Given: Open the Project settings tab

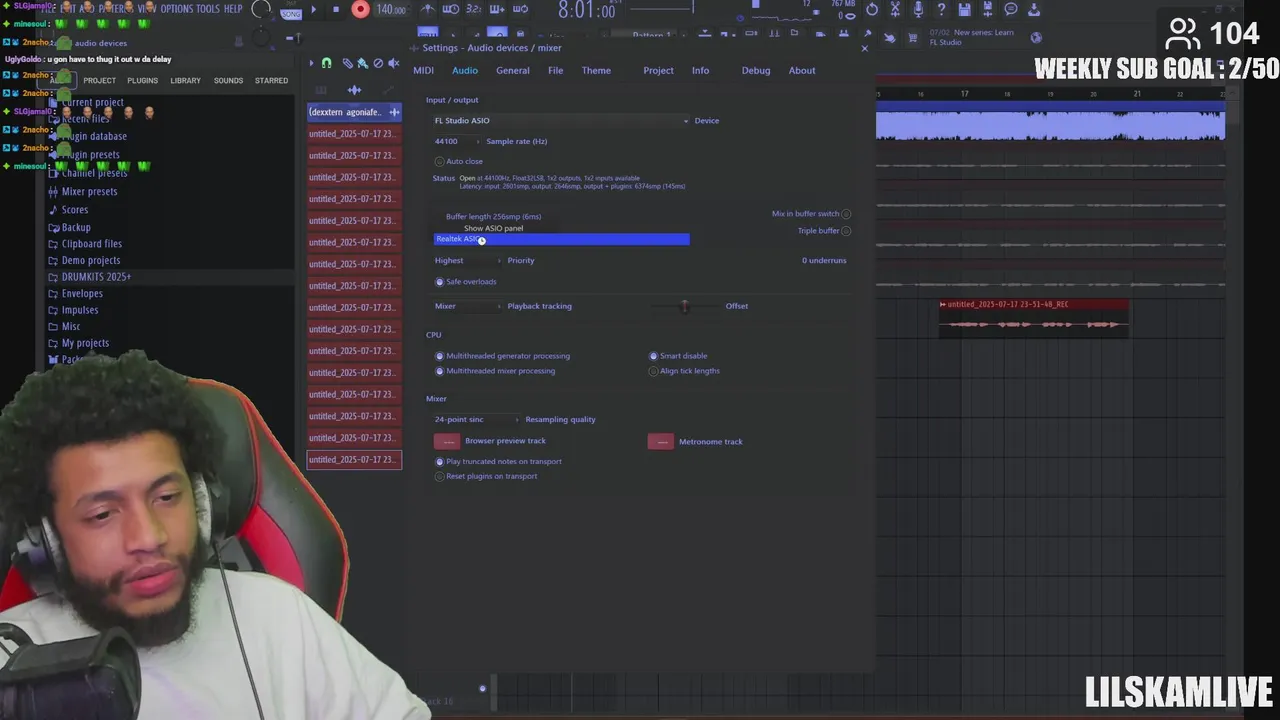Looking at the screenshot, I should (x=658, y=71).
